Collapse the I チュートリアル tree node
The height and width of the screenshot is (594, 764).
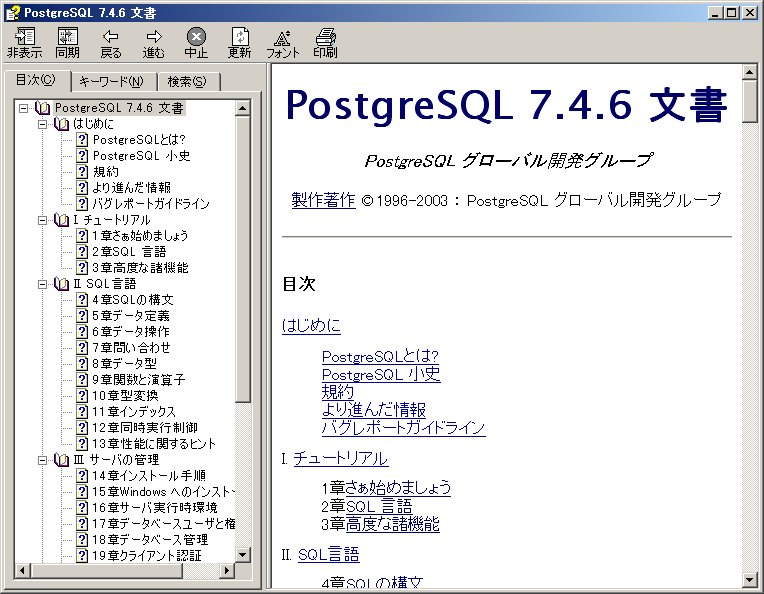43,220
